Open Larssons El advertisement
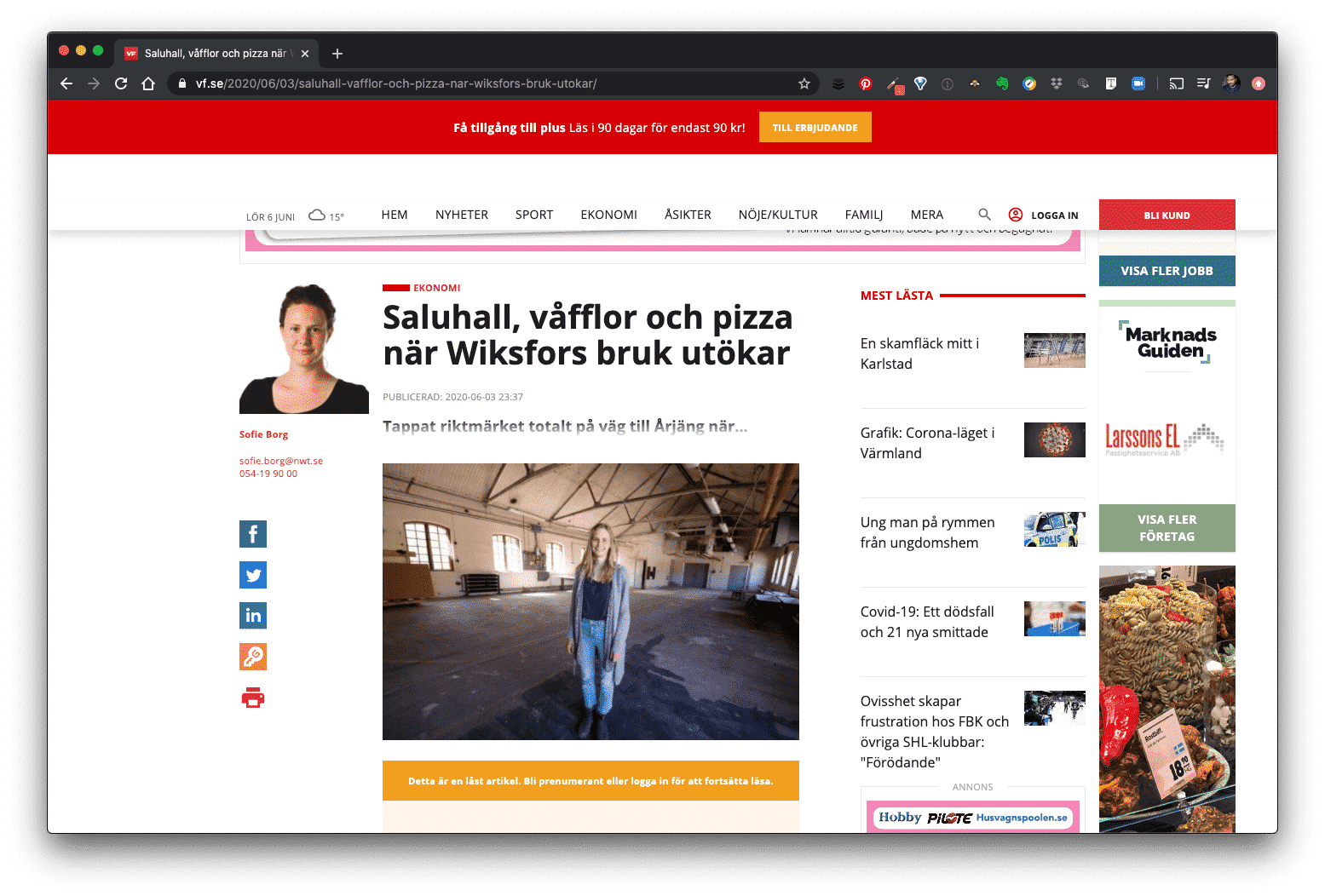This screenshot has height=896, width=1325. click(1165, 439)
